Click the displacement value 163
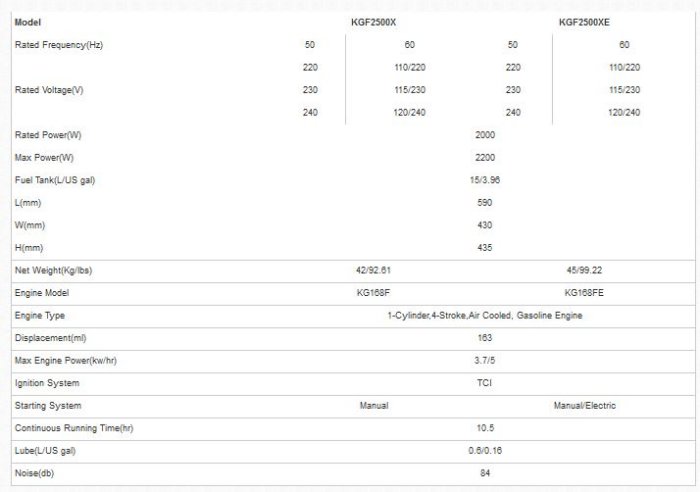The width and height of the screenshot is (700, 492). pyautogui.click(x=485, y=338)
